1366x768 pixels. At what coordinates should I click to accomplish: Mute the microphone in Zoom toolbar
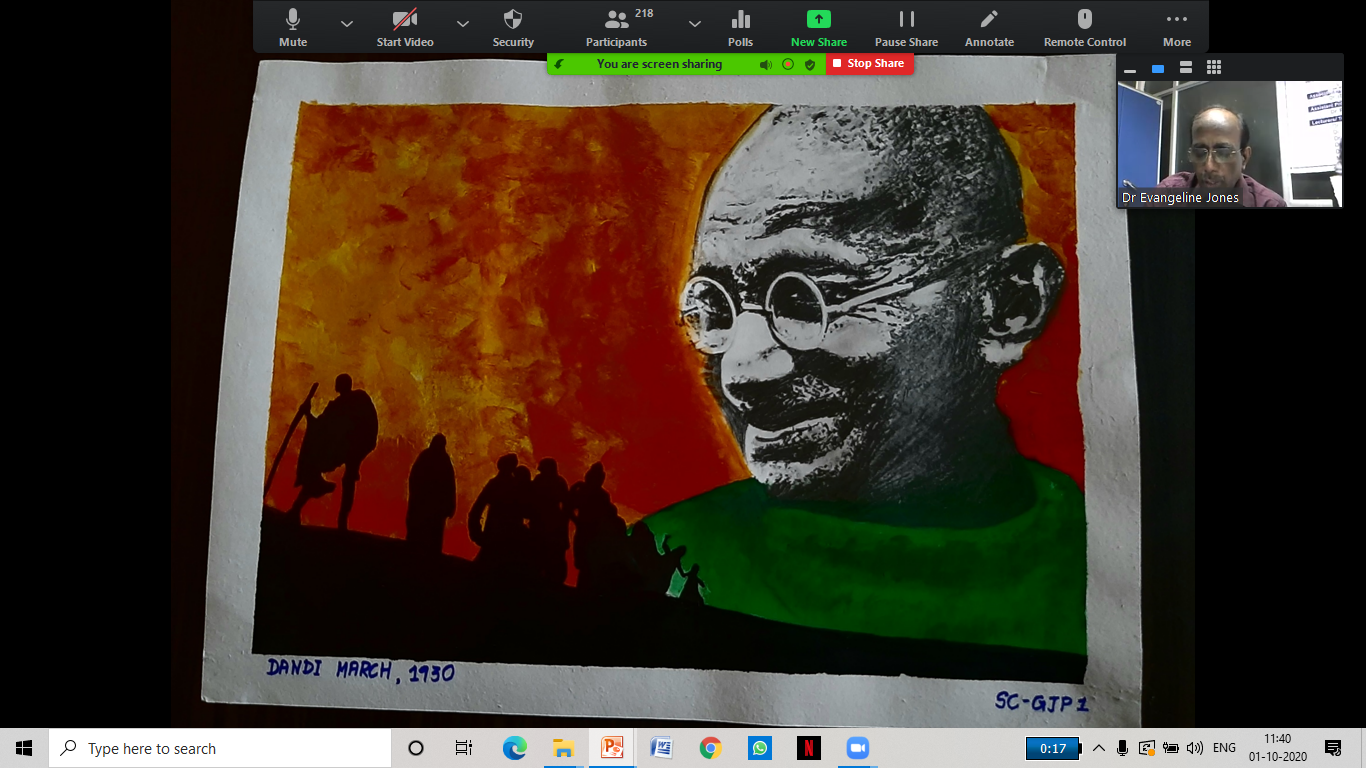[x=293, y=27]
